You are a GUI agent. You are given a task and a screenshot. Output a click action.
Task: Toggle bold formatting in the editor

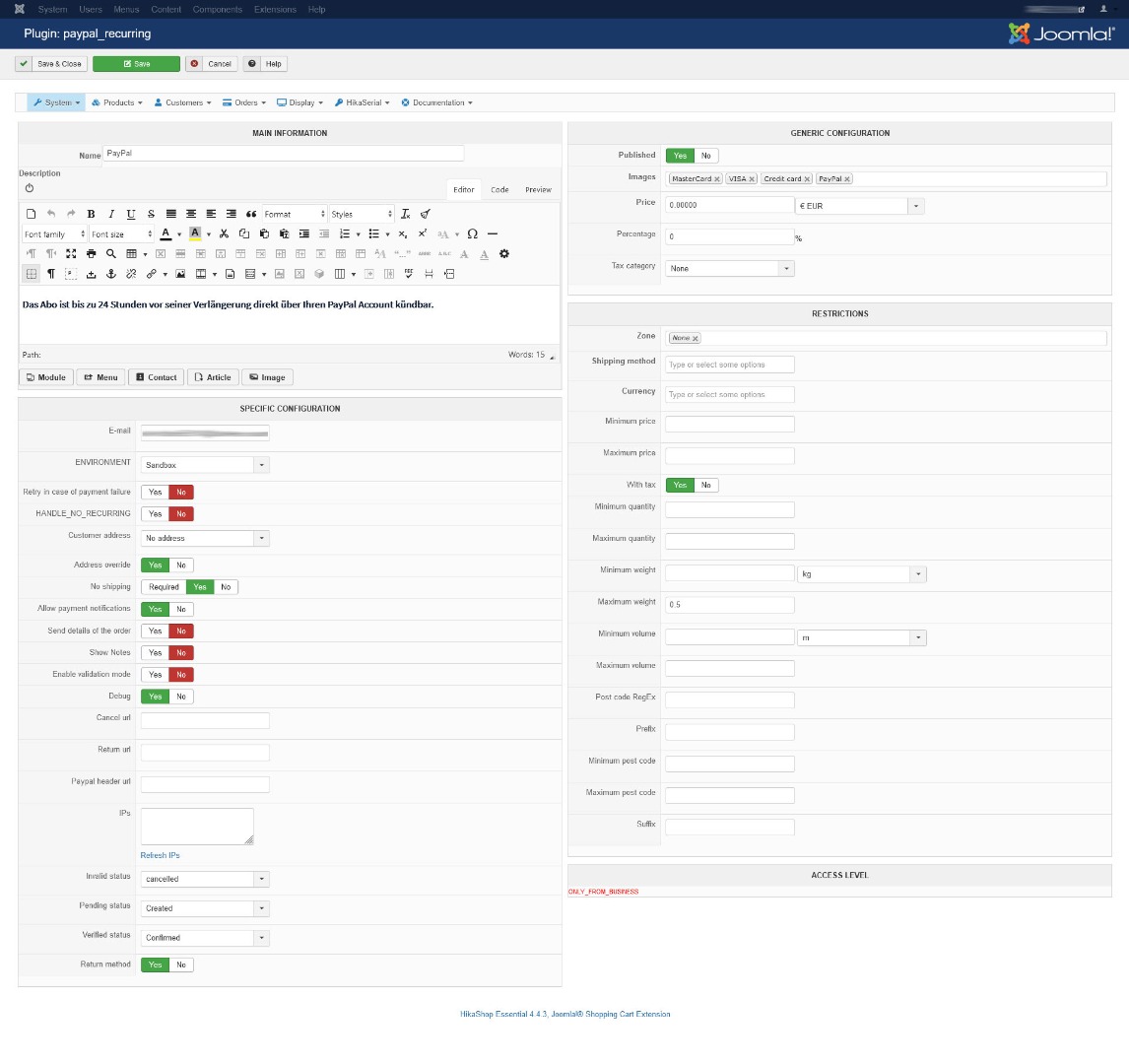[92, 214]
